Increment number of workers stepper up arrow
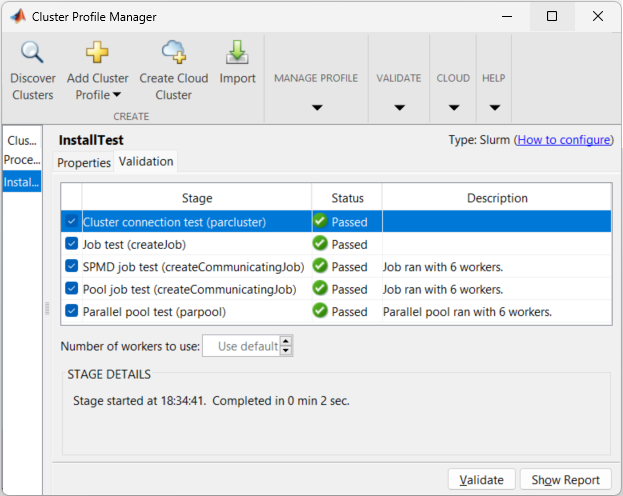The width and height of the screenshot is (623, 496). pyautogui.click(x=286, y=342)
